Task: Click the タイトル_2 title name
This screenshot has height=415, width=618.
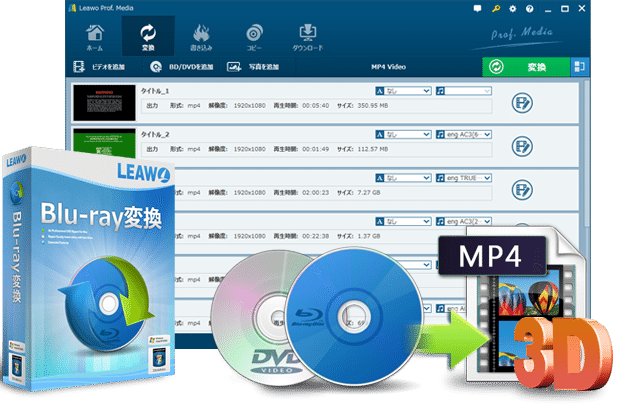Action: [x=155, y=134]
